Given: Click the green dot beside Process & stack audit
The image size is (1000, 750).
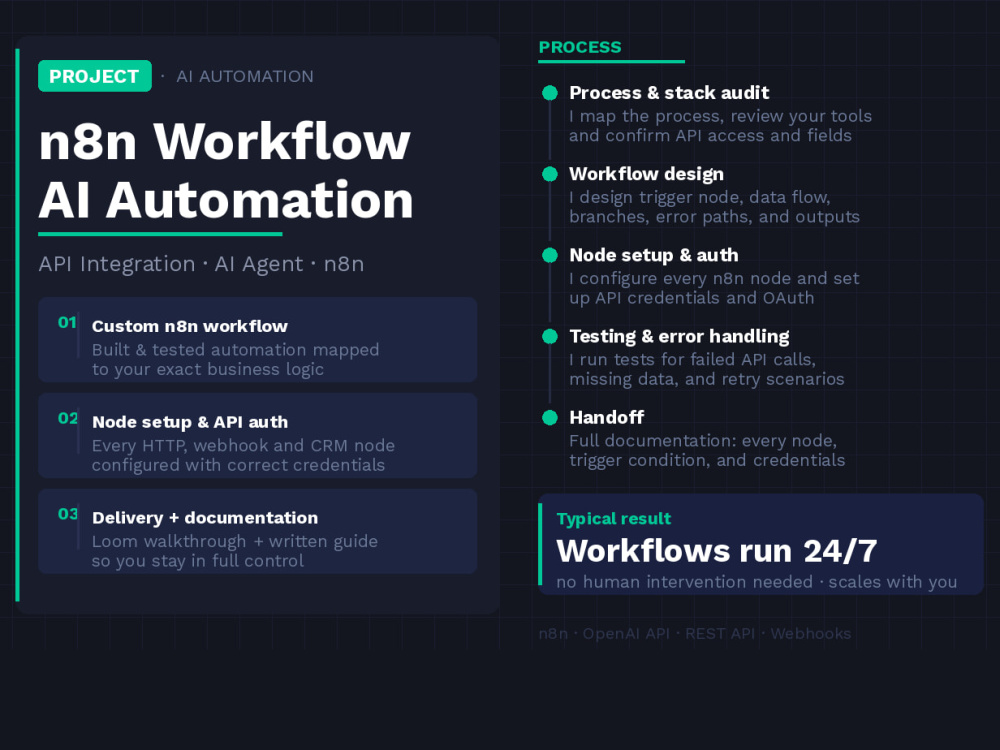Looking at the screenshot, I should click(550, 93).
